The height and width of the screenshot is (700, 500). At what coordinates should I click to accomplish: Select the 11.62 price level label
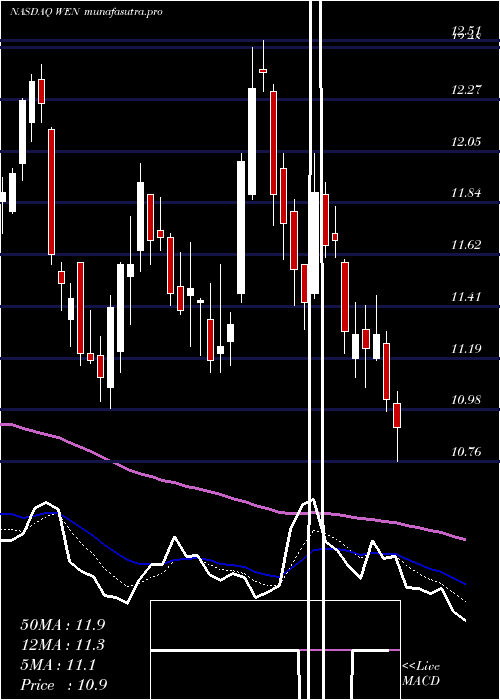coord(467,245)
